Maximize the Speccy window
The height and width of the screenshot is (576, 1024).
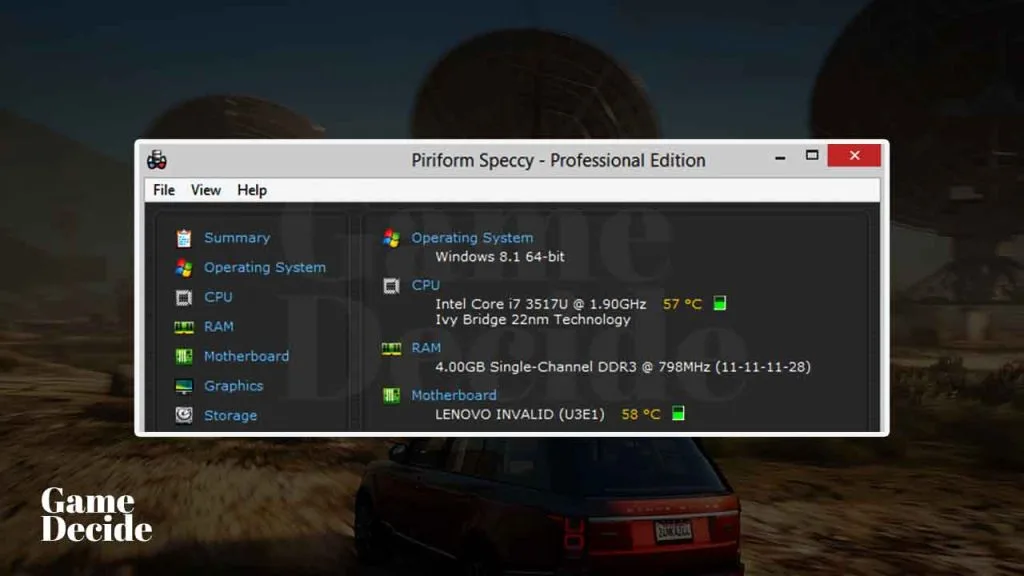812,155
